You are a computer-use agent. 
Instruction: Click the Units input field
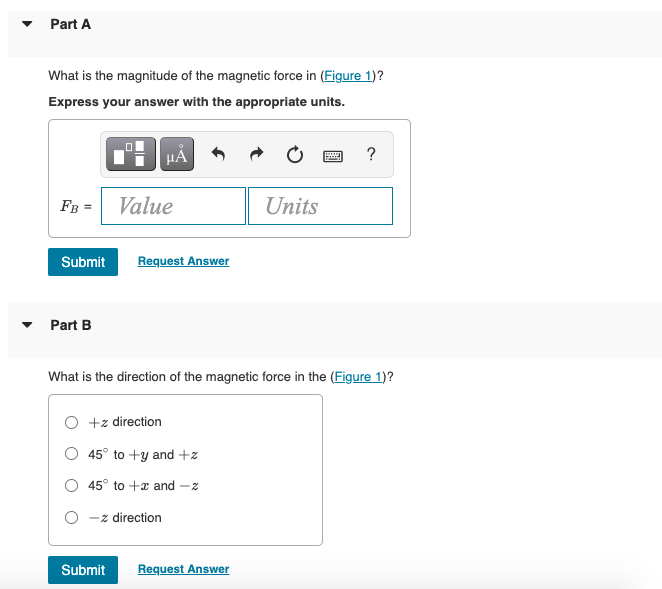coord(320,206)
